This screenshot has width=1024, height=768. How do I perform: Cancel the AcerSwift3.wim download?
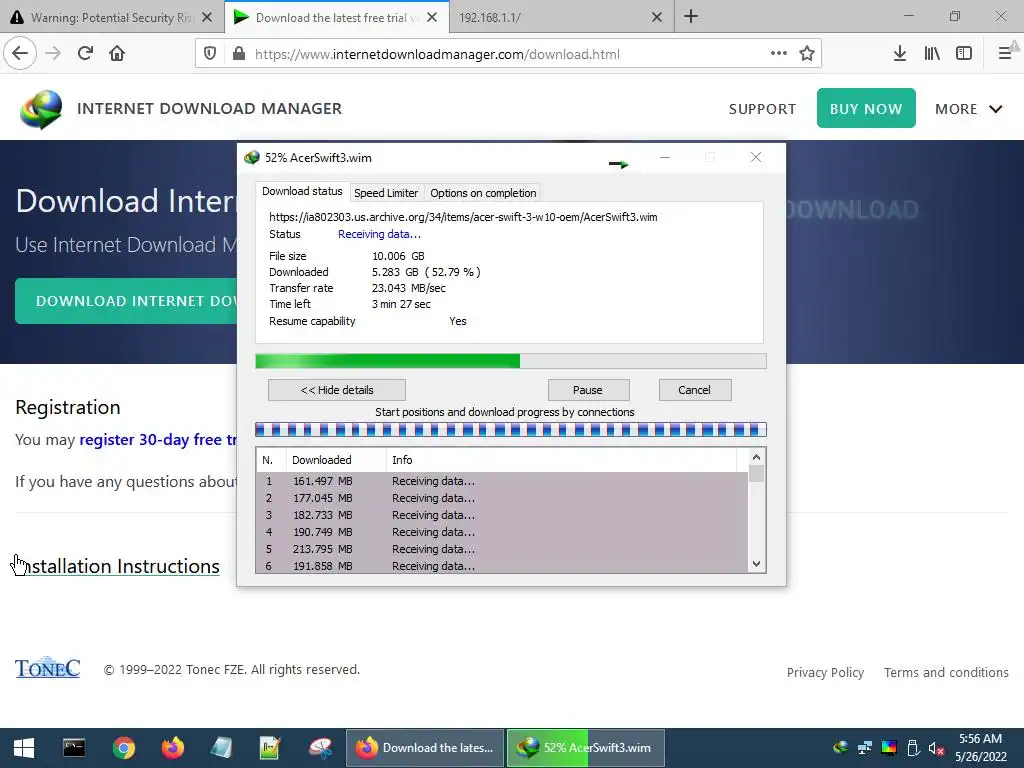(x=695, y=390)
